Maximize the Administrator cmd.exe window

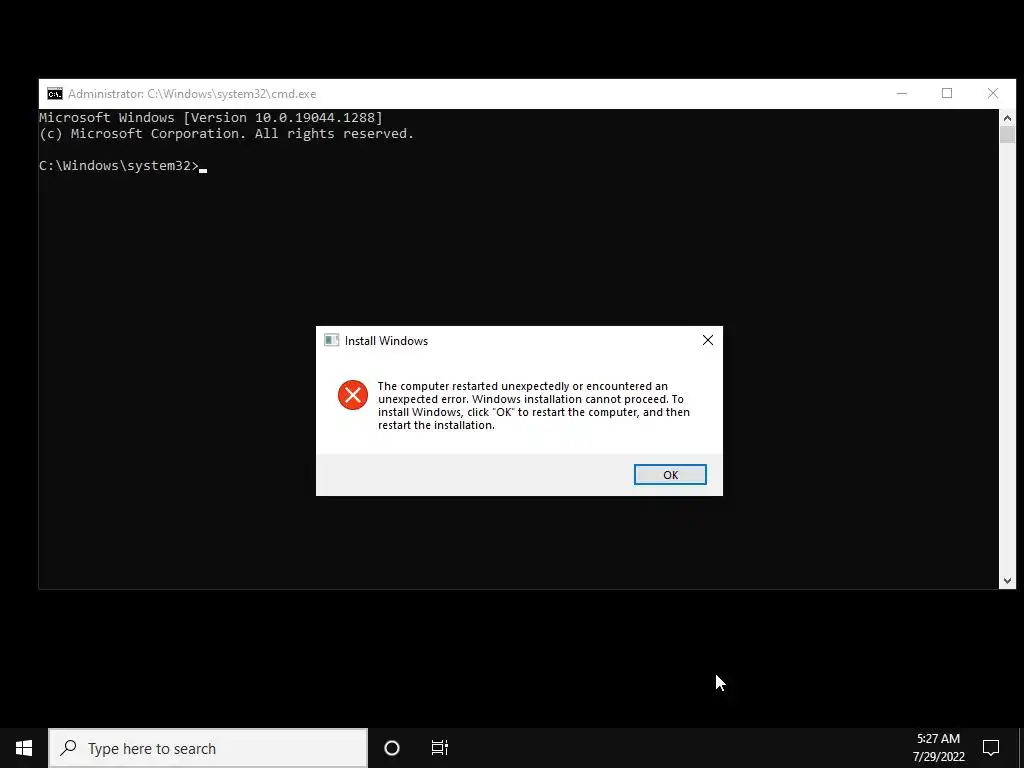pyautogui.click(x=947, y=93)
